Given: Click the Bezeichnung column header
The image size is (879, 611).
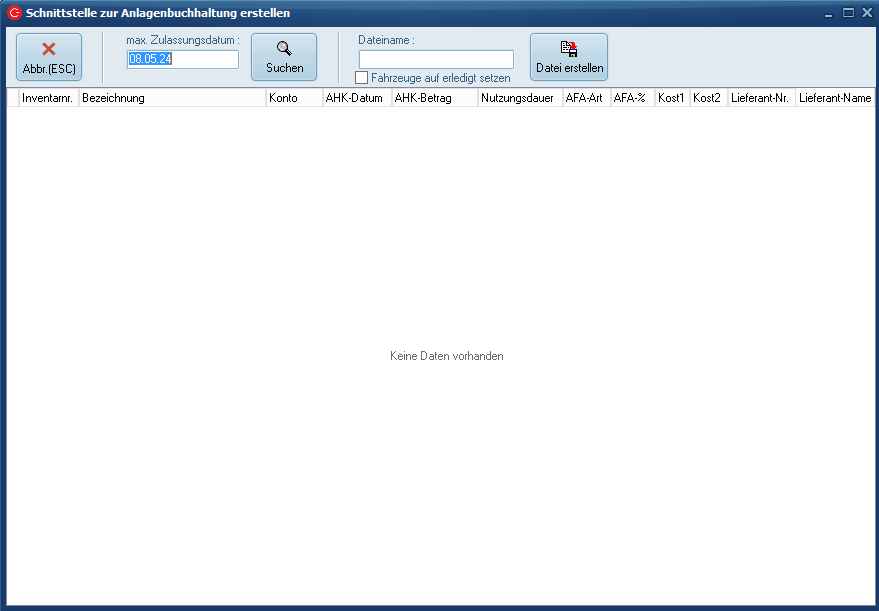Looking at the screenshot, I should click(172, 98).
